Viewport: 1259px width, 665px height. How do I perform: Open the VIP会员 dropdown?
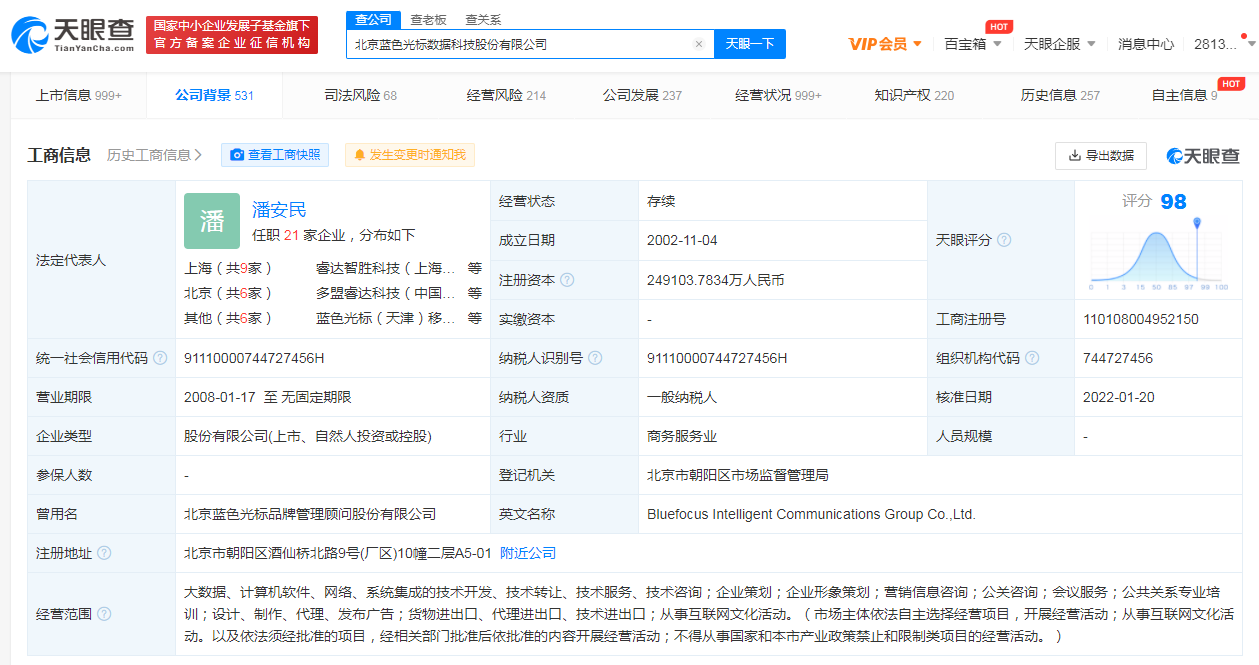tap(885, 44)
